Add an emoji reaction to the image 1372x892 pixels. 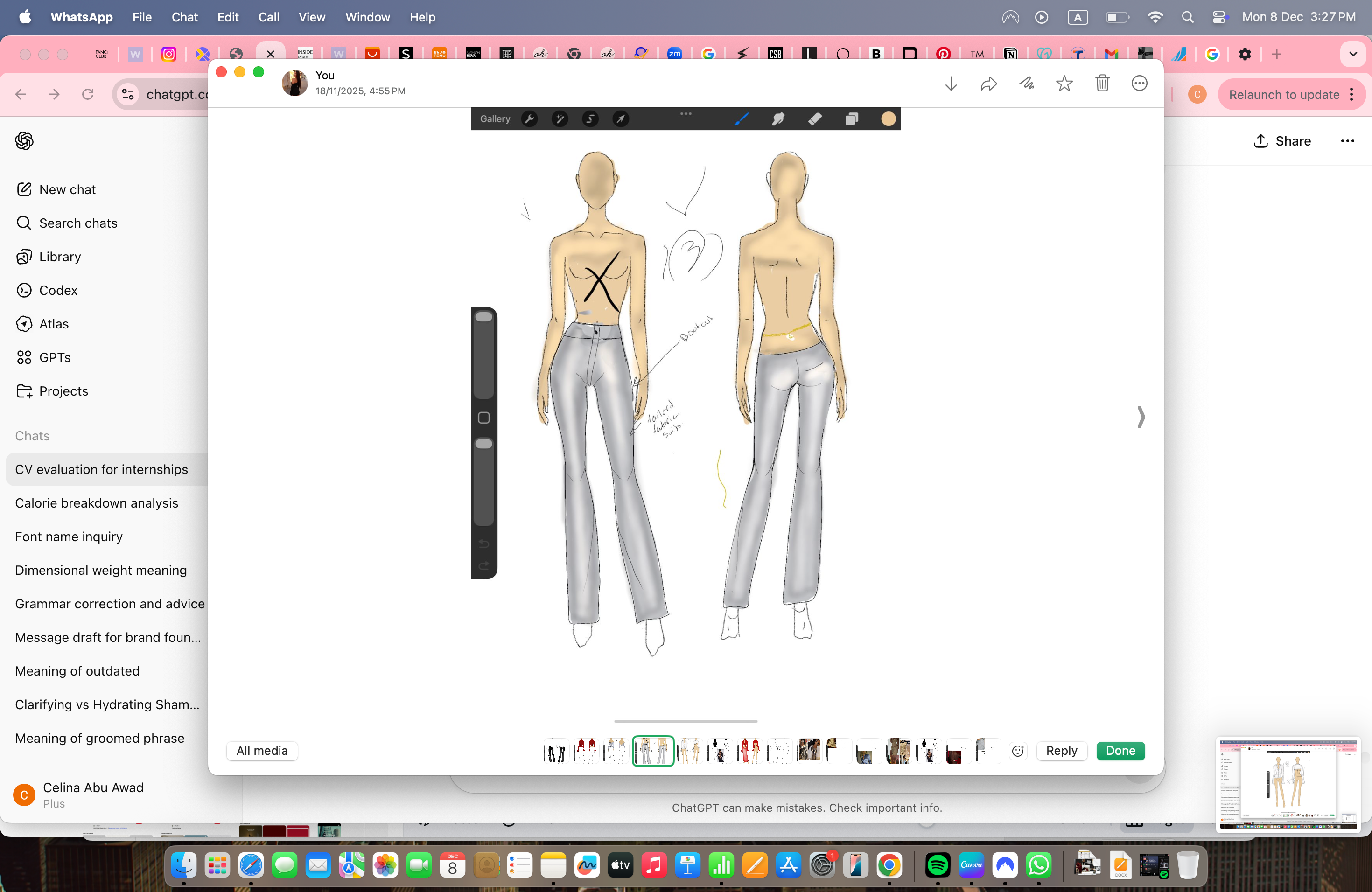1017,751
